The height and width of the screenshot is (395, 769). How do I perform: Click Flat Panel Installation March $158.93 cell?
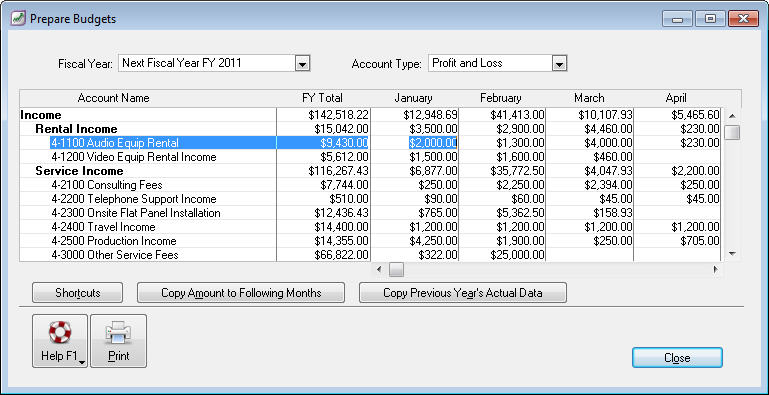coord(590,213)
